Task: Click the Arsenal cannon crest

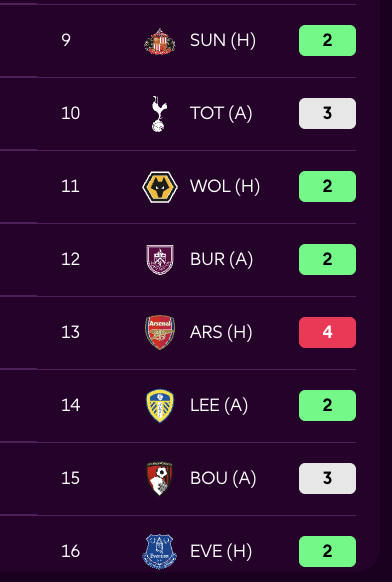Action: coord(160,332)
